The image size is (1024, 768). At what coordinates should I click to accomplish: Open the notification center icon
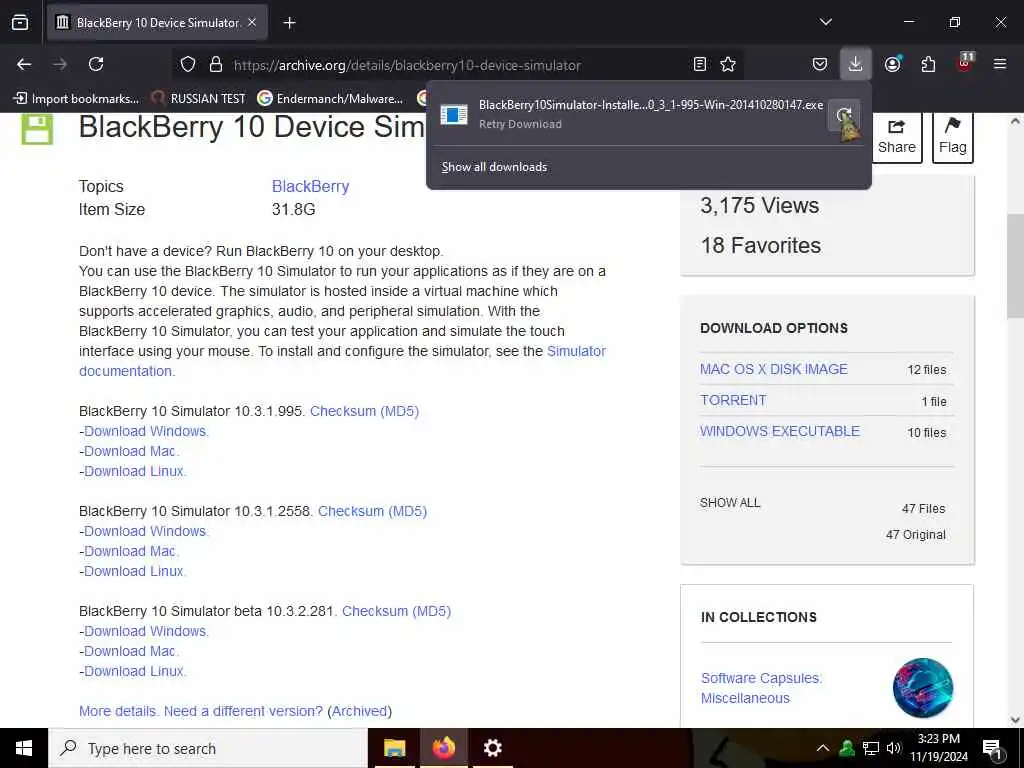pos(992,748)
